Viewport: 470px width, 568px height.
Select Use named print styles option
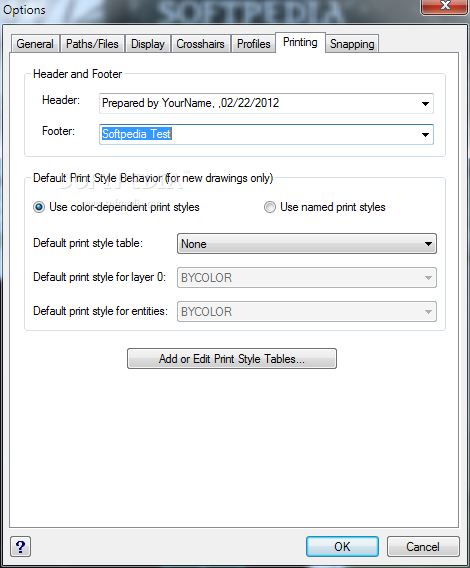(270, 207)
